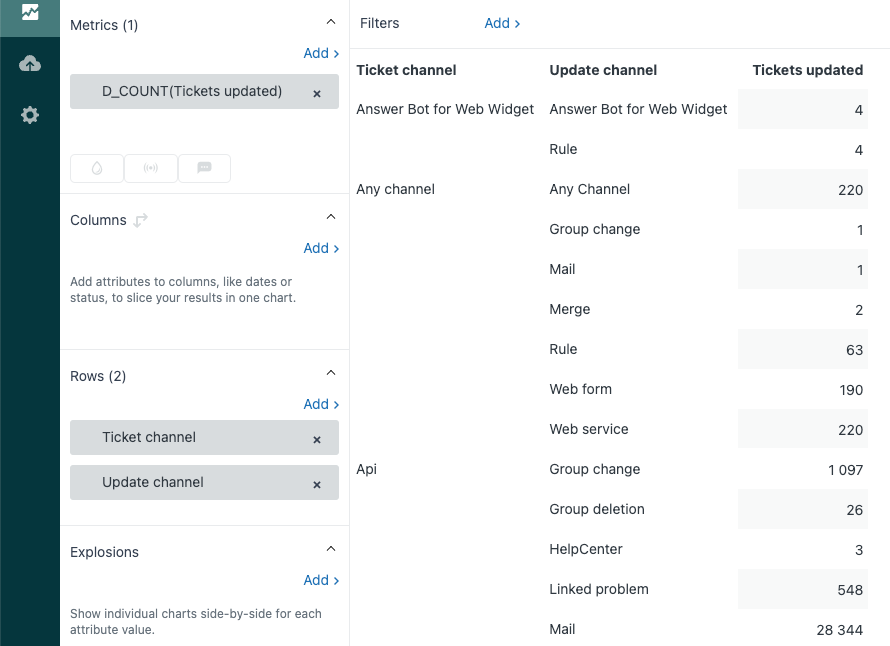Add a new metric
This screenshot has width=890, height=646.
[321, 53]
